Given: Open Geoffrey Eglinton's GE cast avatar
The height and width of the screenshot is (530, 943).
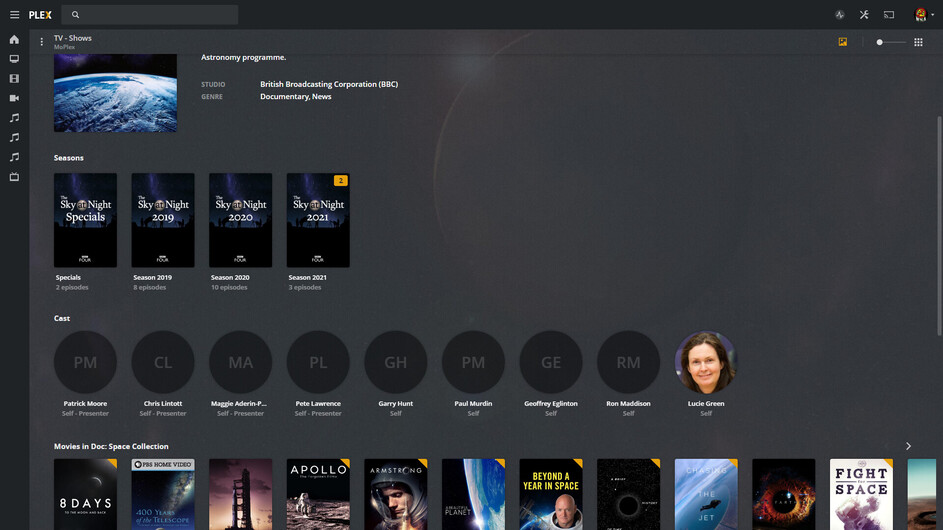Looking at the screenshot, I should 551,362.
